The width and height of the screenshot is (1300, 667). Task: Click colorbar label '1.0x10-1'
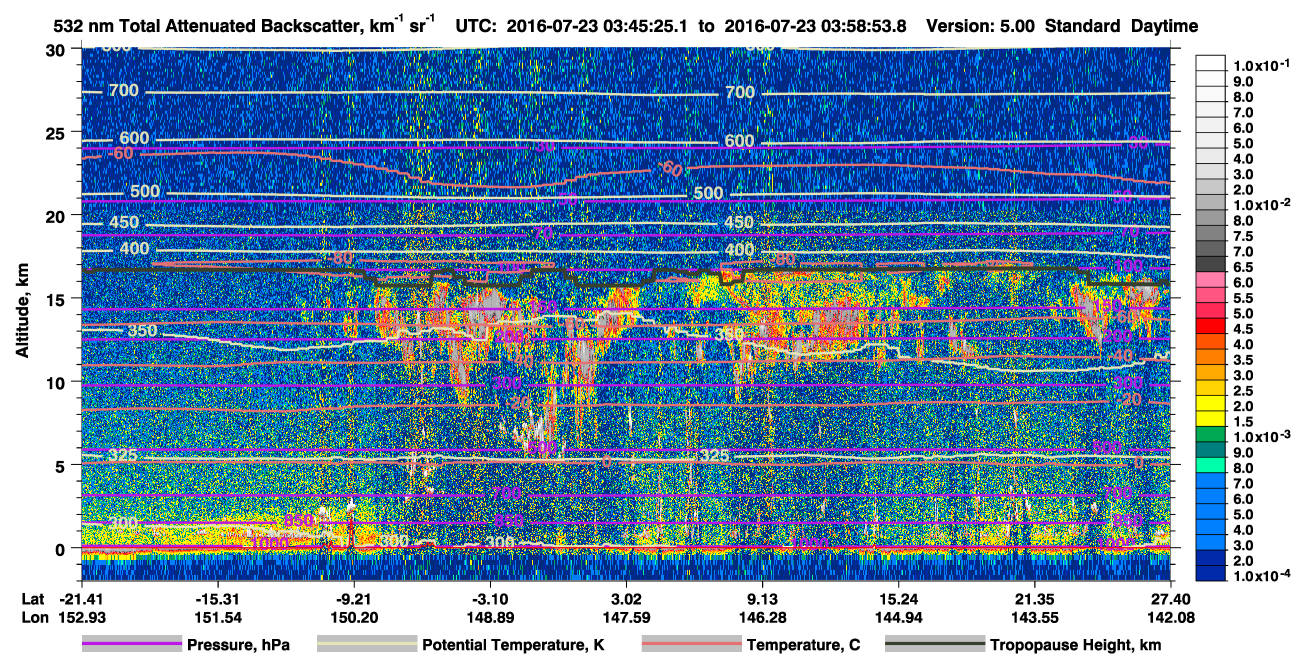tap(1262, 65)
